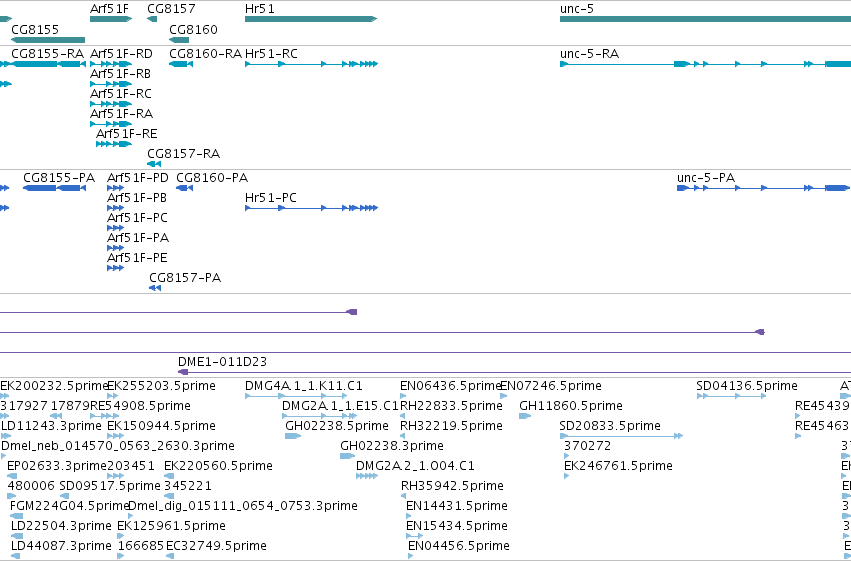Image resolution: width=851 pixels, height=561 pixels.
Task: Click the Arf51F gene glyph
Action: pyautogui.click(x=111, y=19)
